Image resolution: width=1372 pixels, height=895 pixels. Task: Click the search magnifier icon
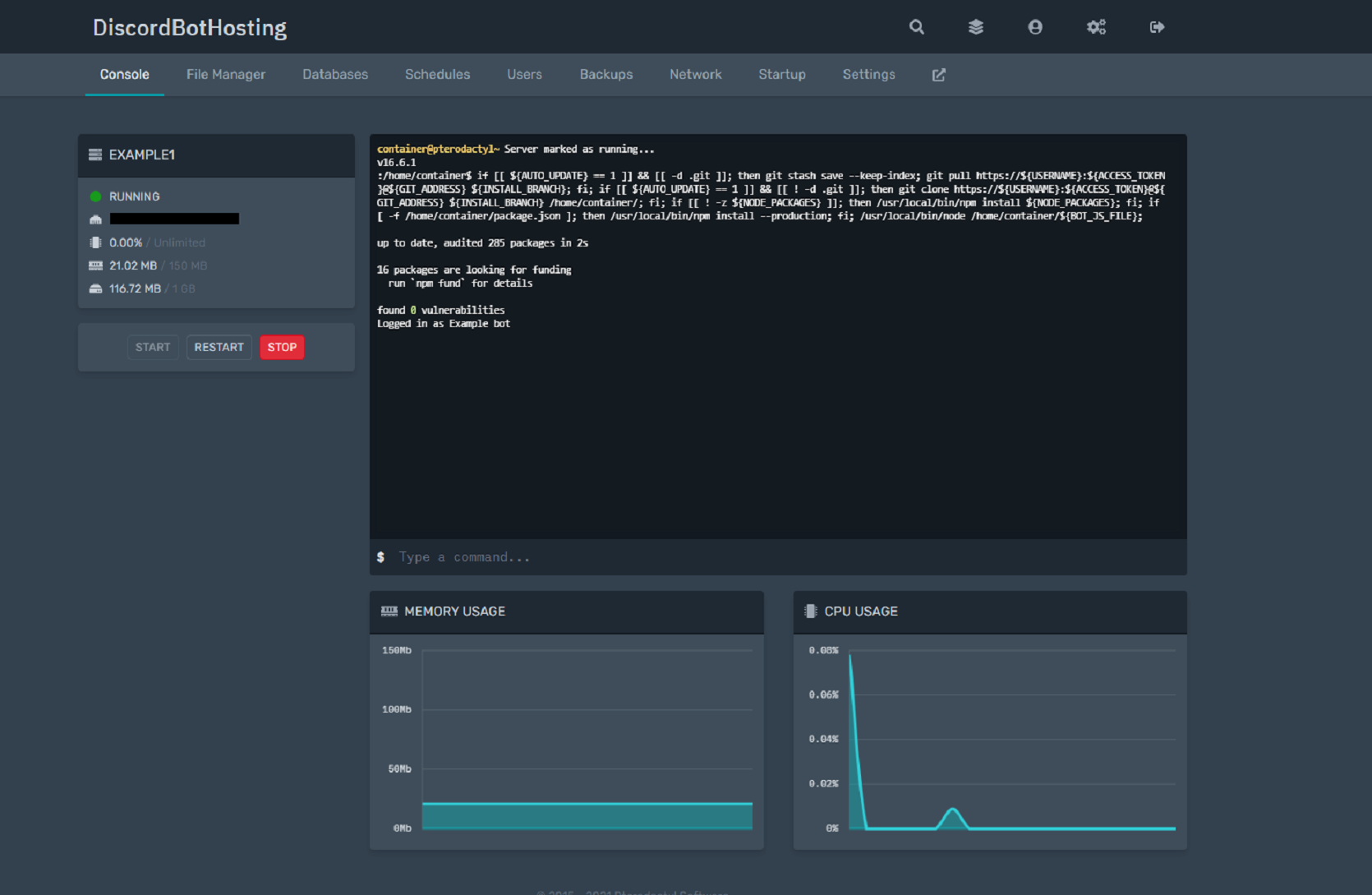click(x=916, y=27)
